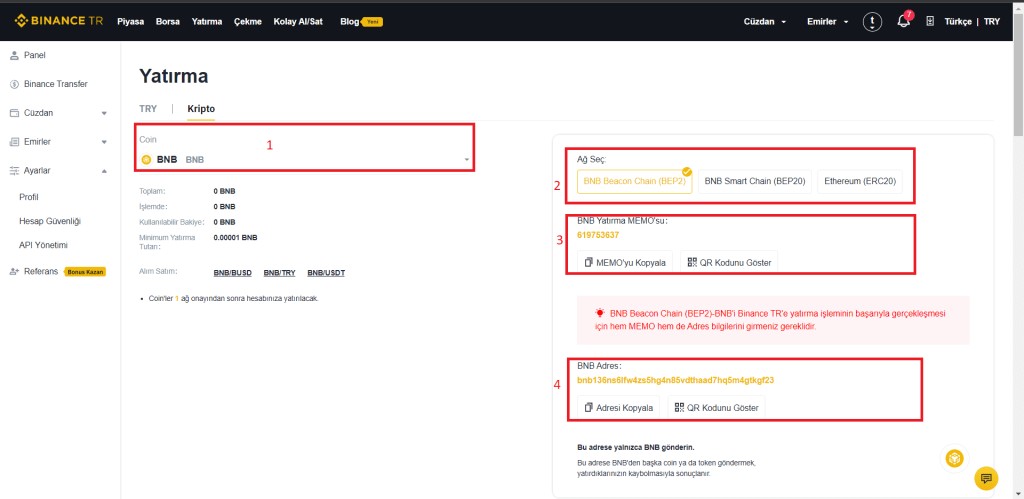Open Blog in the top navigation
Viewport: 1024px width, 499px height.
tap(349, 22)
